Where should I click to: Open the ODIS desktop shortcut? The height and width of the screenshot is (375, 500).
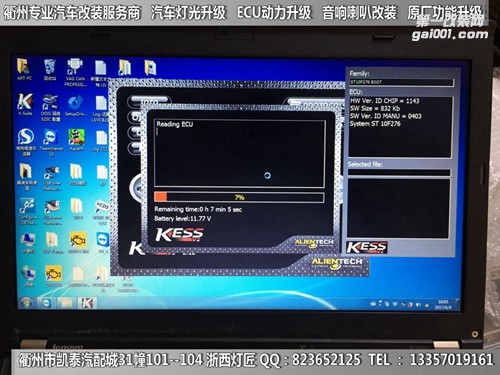coord(50,107)
